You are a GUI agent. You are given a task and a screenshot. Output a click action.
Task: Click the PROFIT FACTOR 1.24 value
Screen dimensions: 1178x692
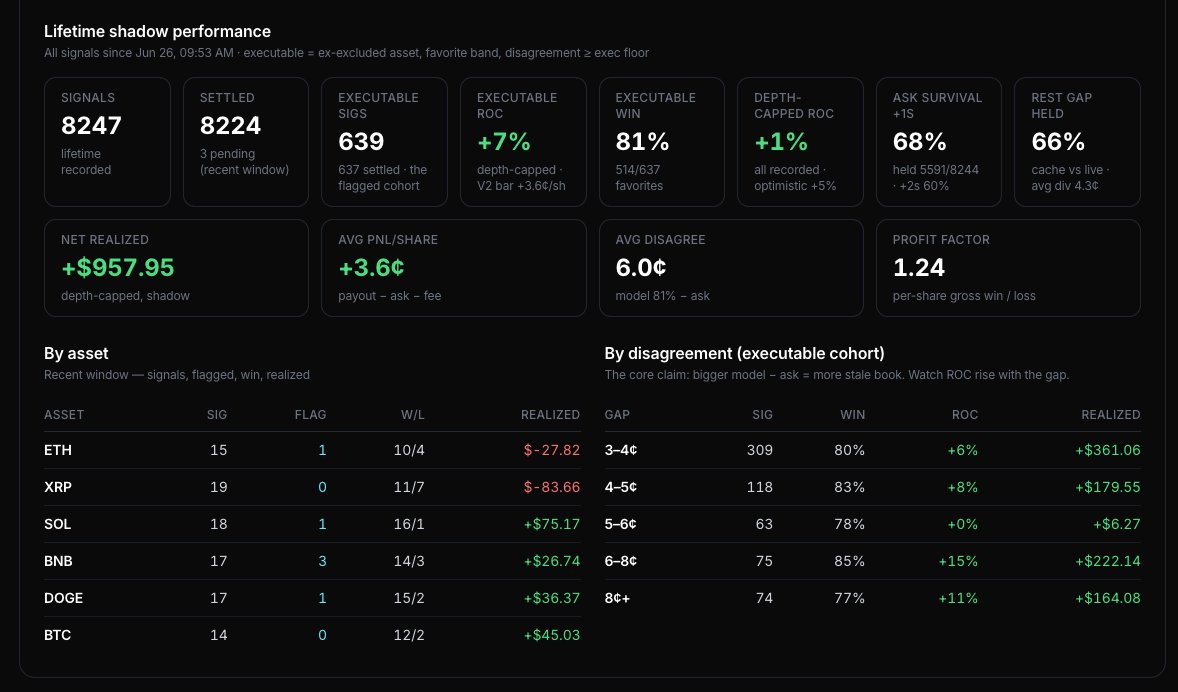click(x=919, y=267)
